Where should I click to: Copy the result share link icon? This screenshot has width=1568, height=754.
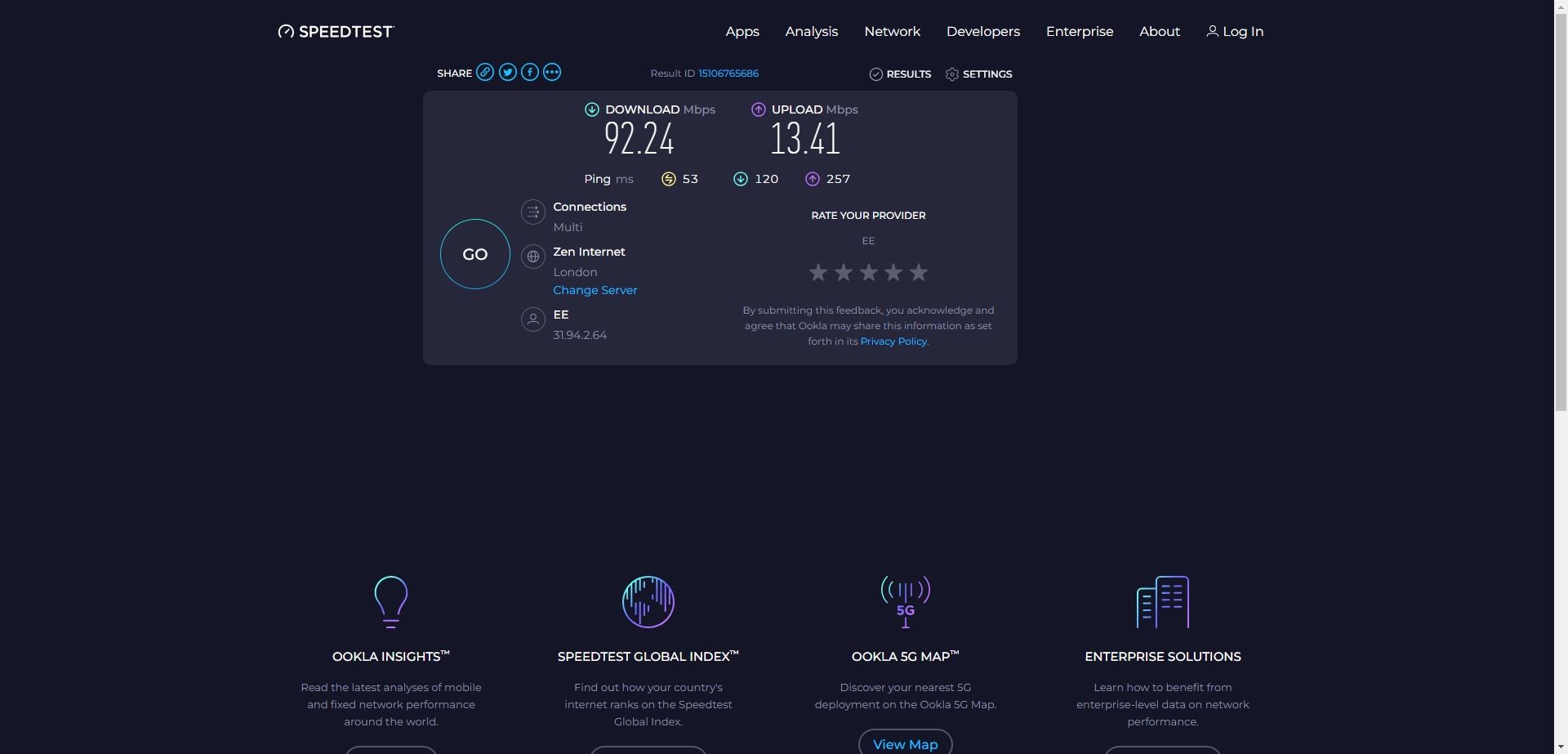[485, 72]
